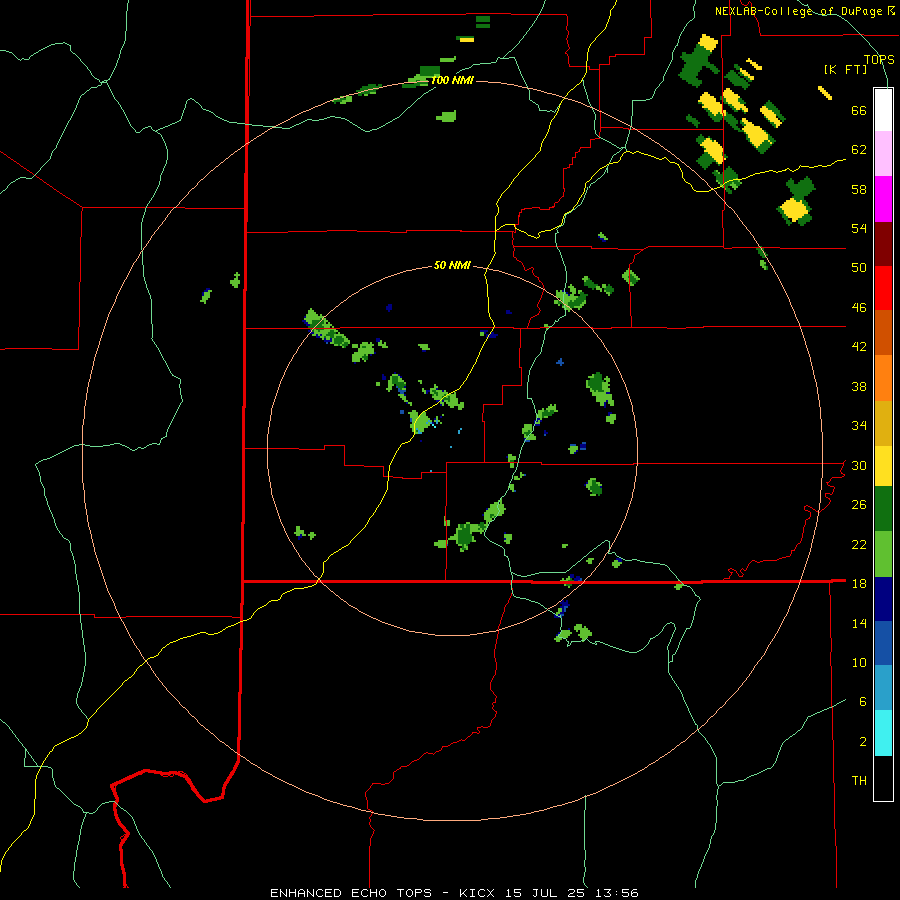The height and width of the screenshot is (900, 900).
Task: Click the 46 legend value
Action: [x=859, y=308]
